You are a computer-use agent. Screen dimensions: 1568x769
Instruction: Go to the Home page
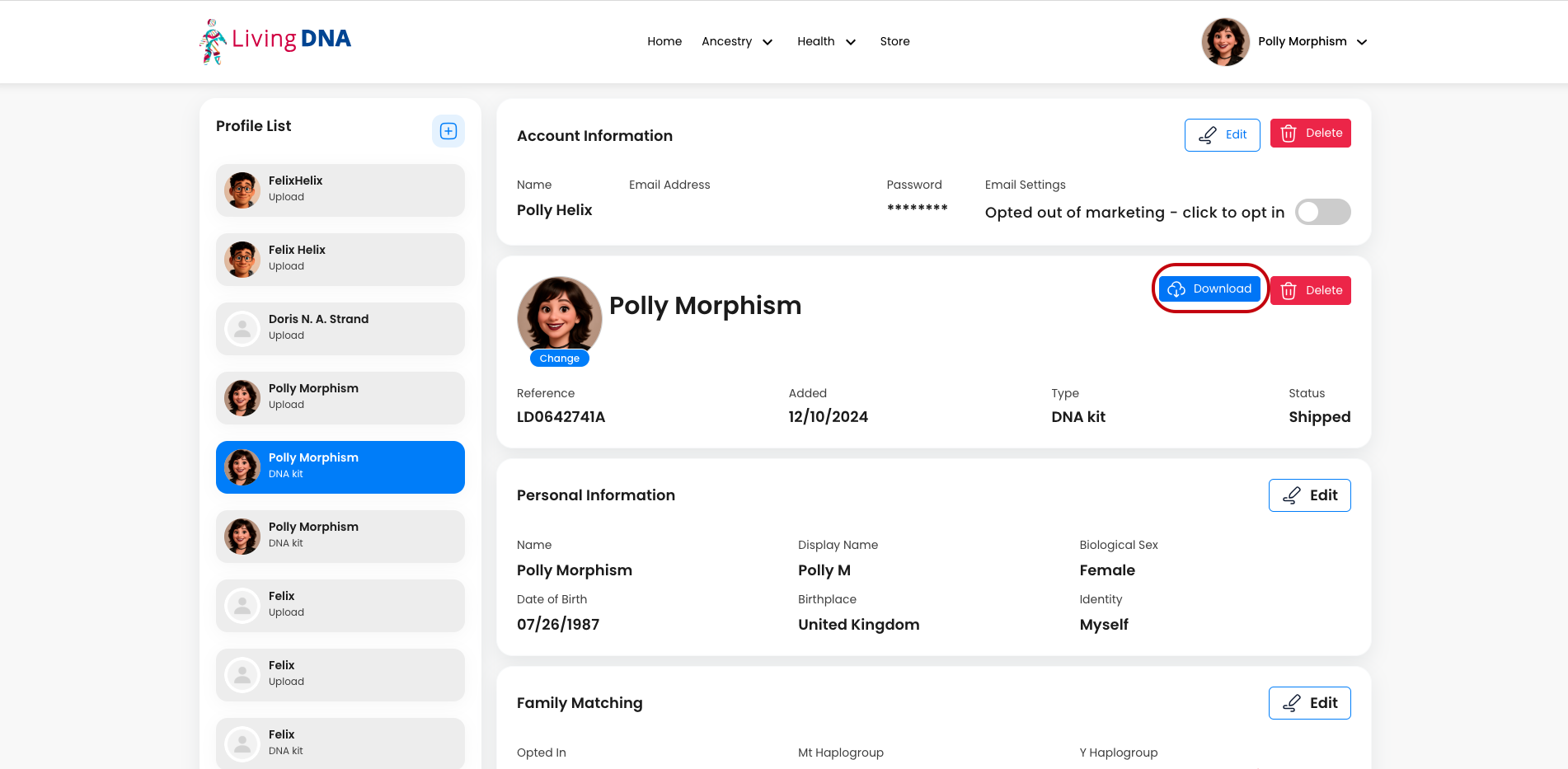pos(664,41)
